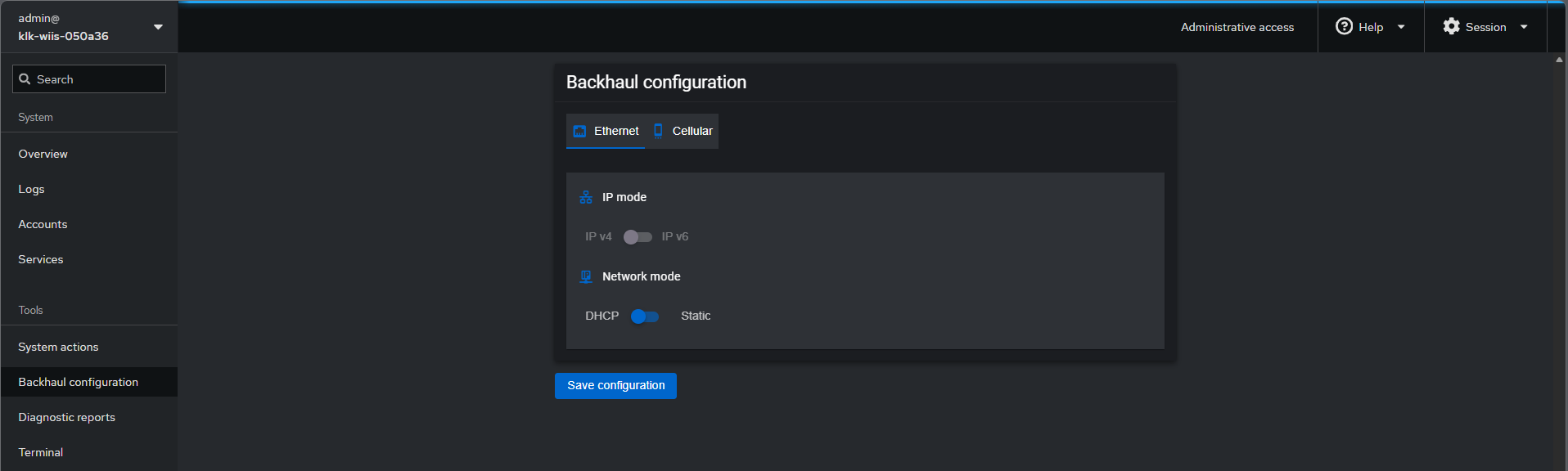Viewport: 1568px width, 471px height.
Task: Click the Ethernet tab icon
Action: (x=579, y=131)
